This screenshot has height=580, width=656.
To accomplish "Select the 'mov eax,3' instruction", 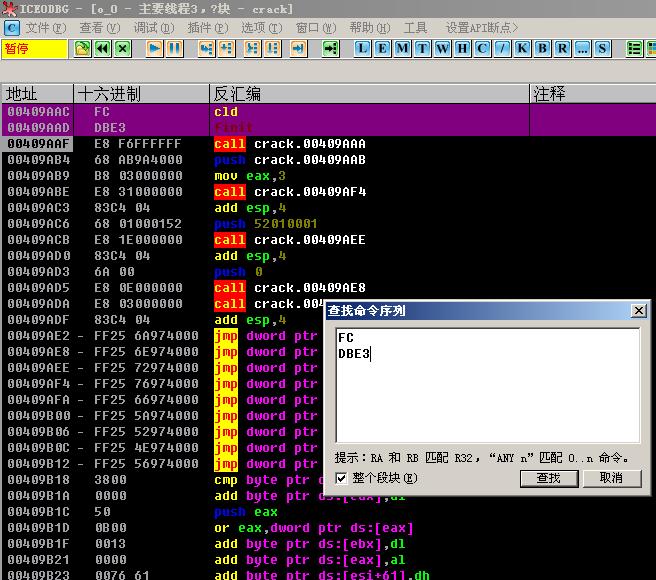I will [x=250, y=176].
